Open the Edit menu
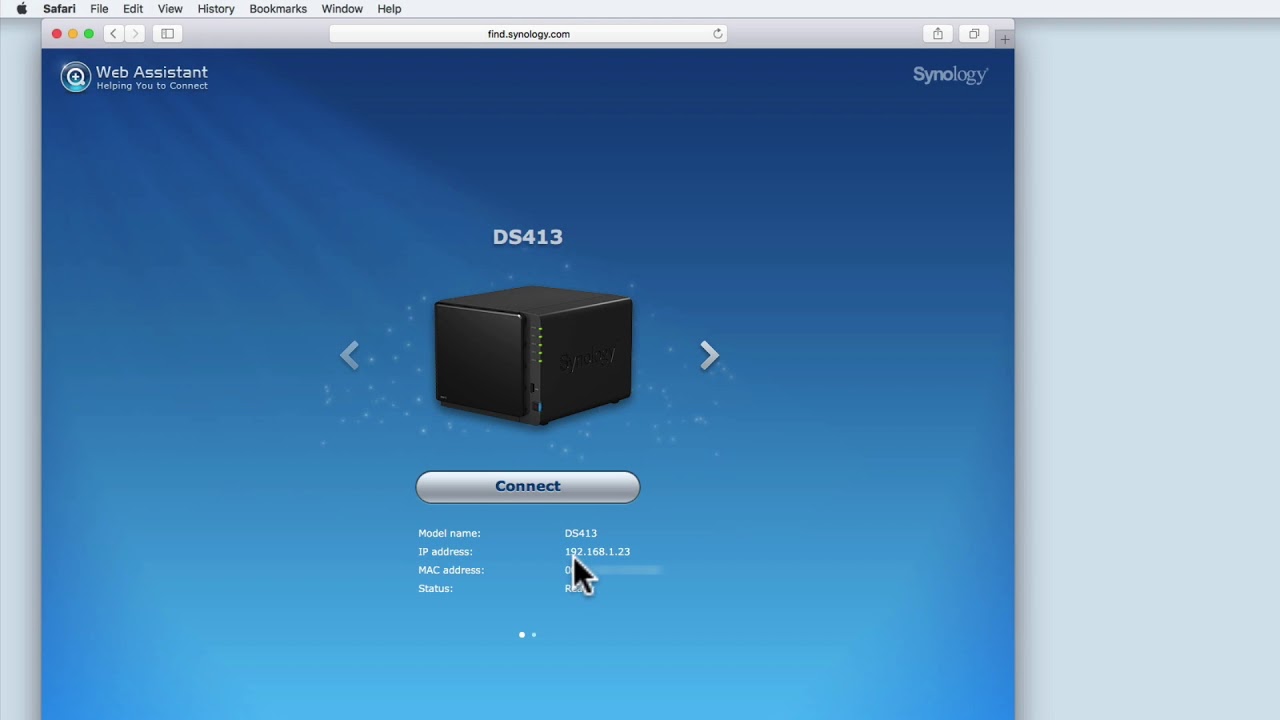 pyautogui.click(x=133, y=9)
